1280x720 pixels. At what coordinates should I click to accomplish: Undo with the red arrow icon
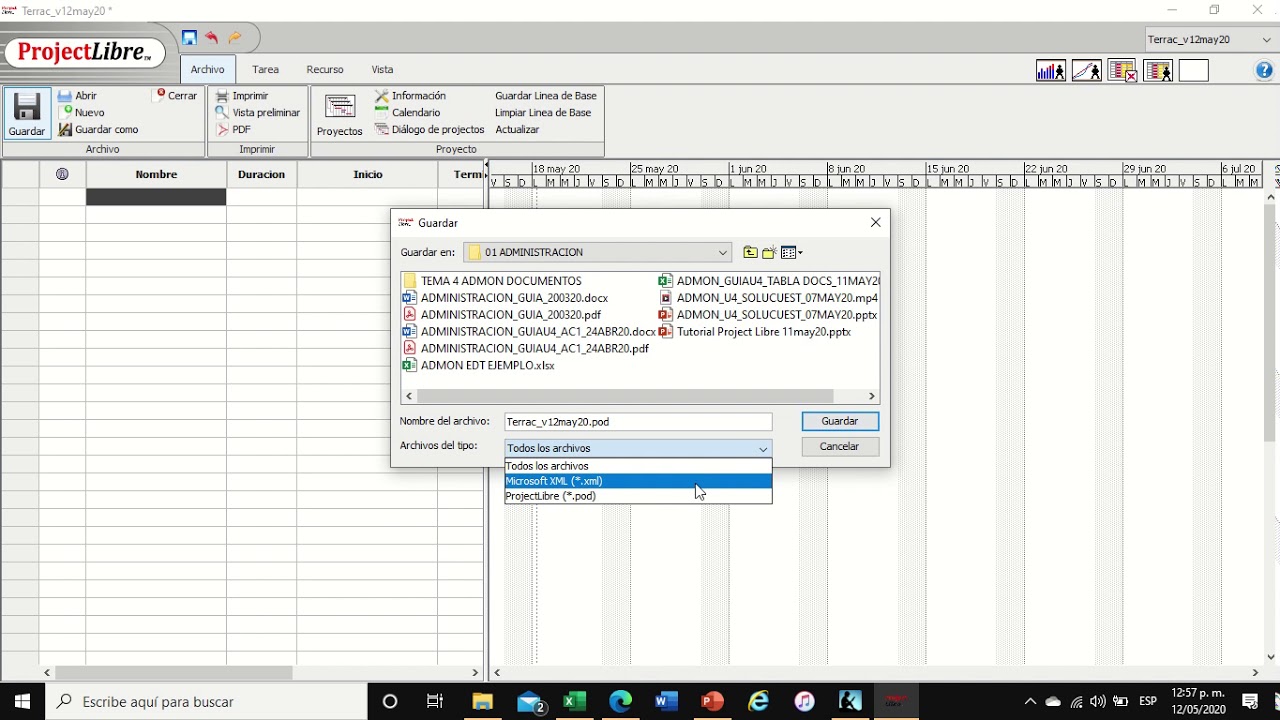pyautogui.click(x=212, y=38)
